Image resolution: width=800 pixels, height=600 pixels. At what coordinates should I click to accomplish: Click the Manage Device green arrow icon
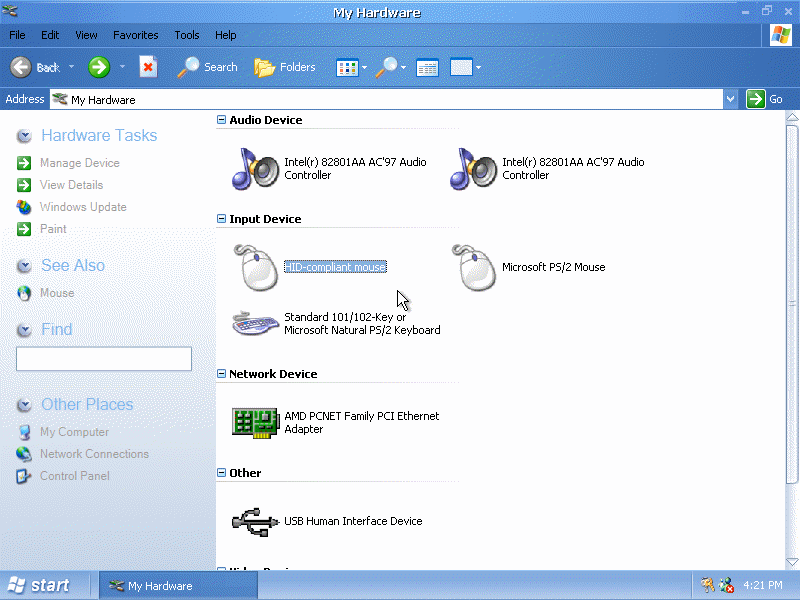[23, 163]
